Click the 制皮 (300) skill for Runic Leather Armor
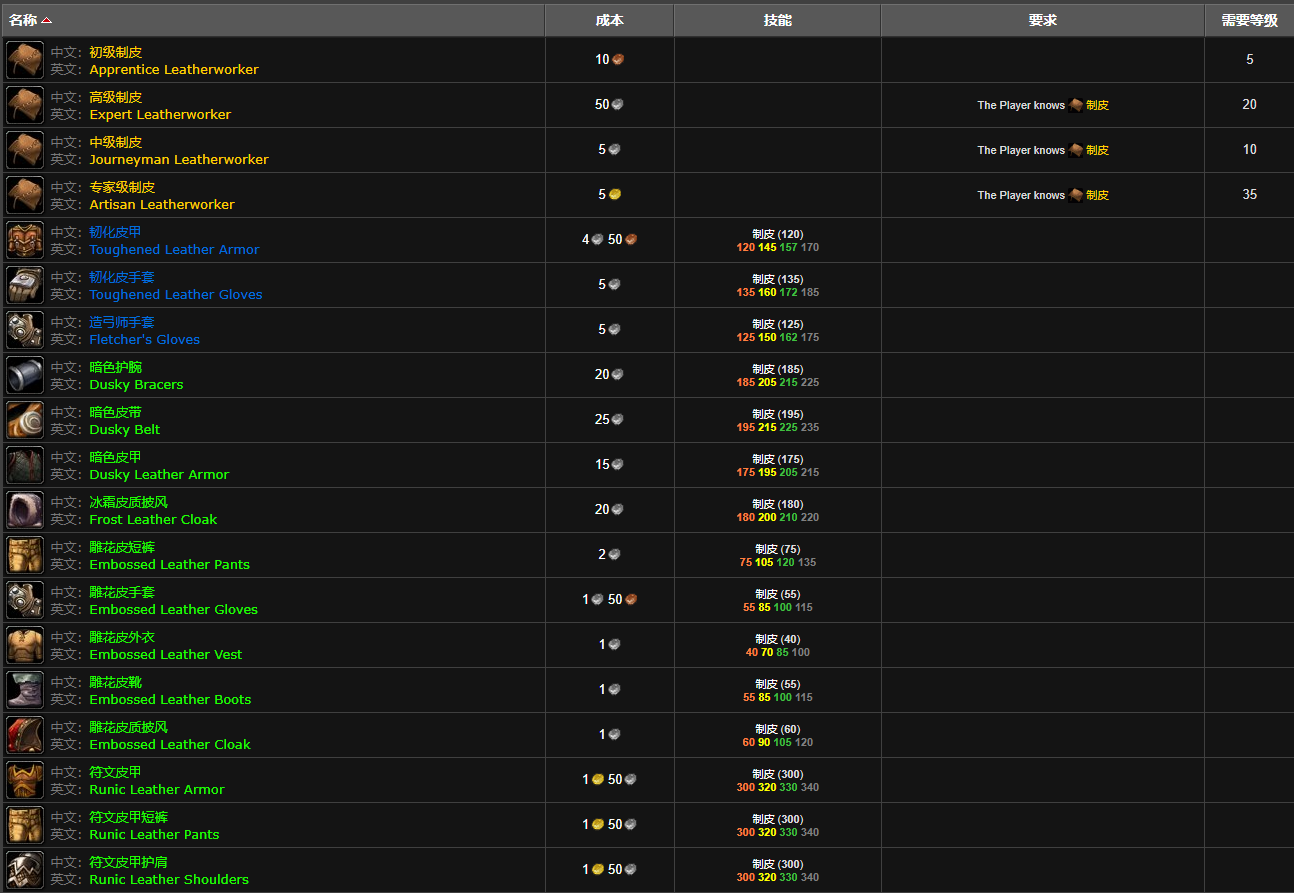 (777, 774)
